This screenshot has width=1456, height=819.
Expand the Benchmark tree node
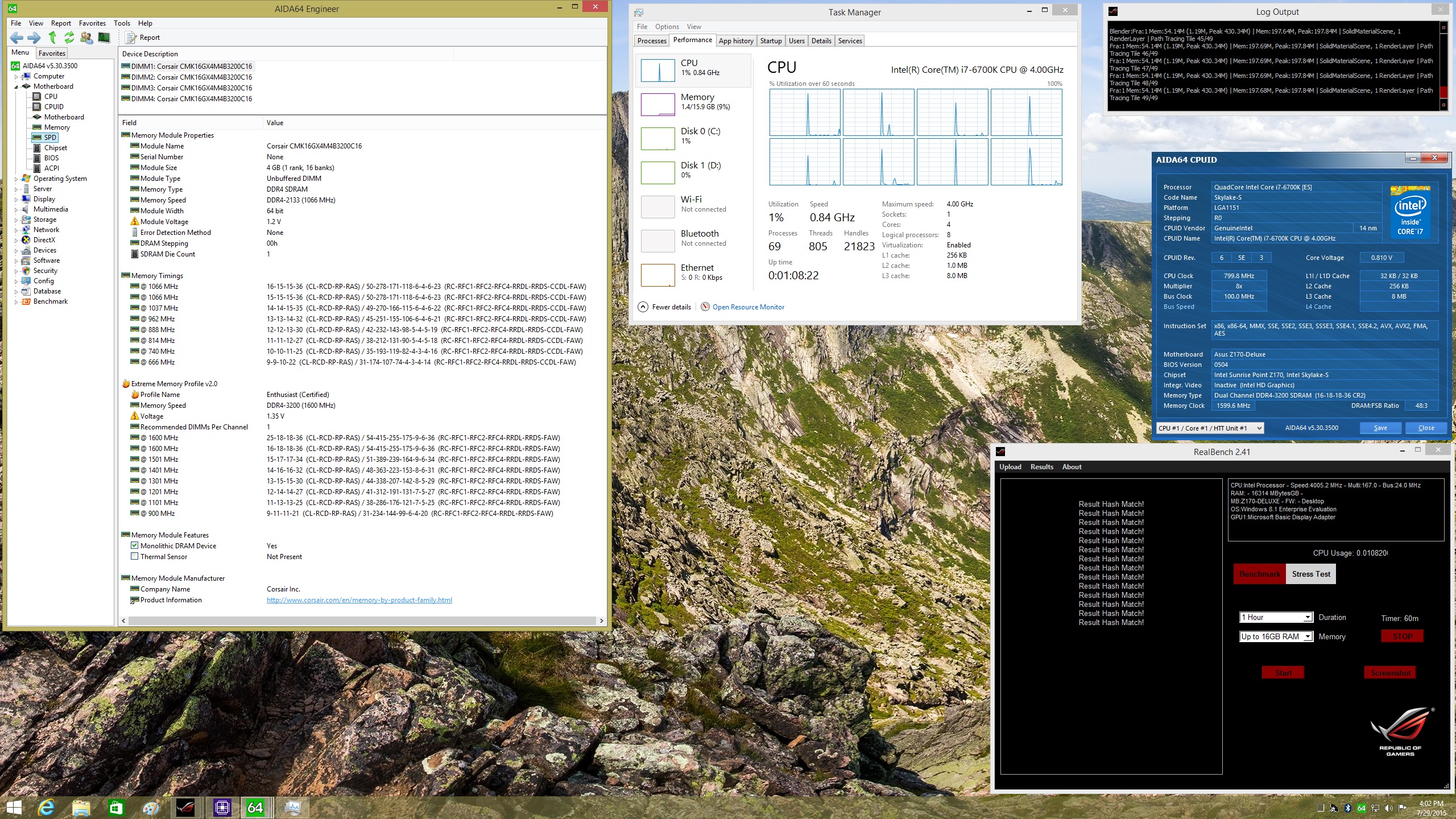pos(16,301)
